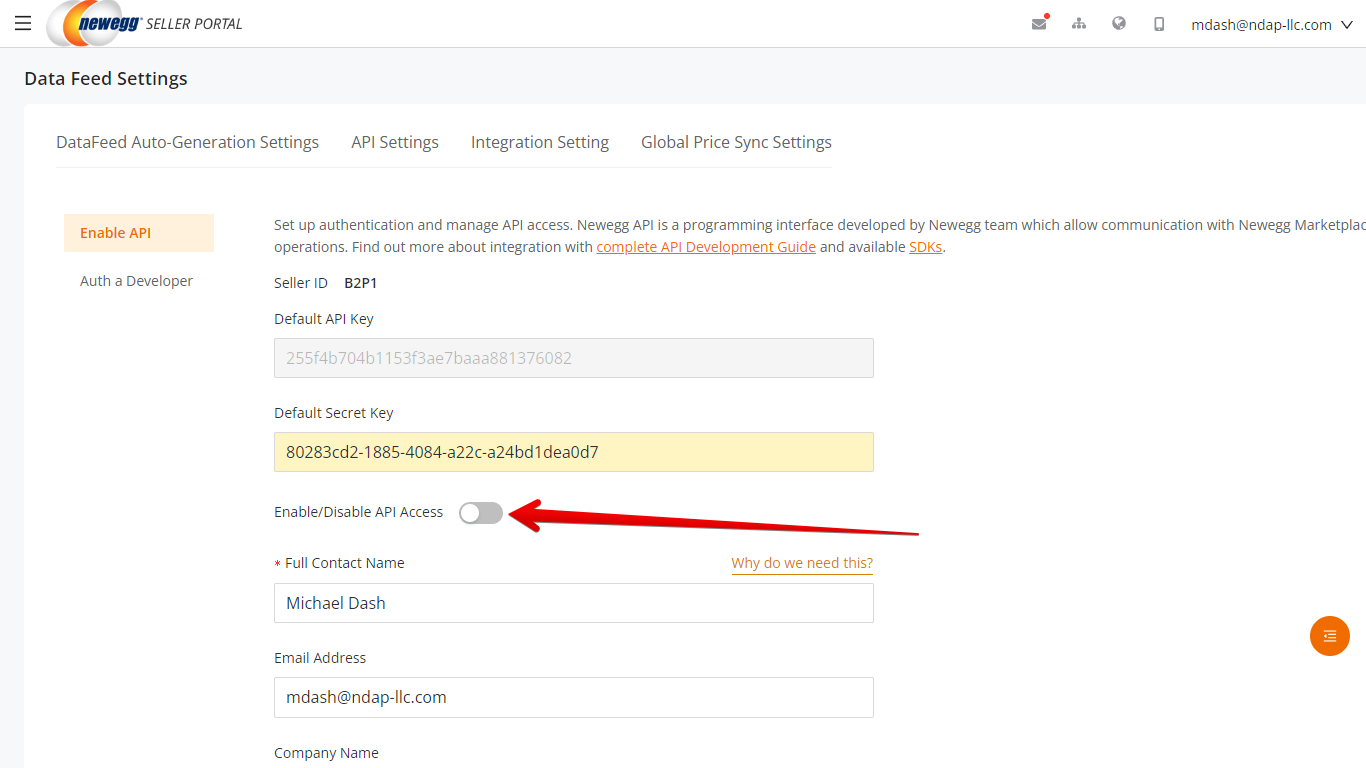Switch to DataFeed Auto-Generation Settings tab
The width and height of the screenshot is (1366, 768).
[x=187, y=142]
